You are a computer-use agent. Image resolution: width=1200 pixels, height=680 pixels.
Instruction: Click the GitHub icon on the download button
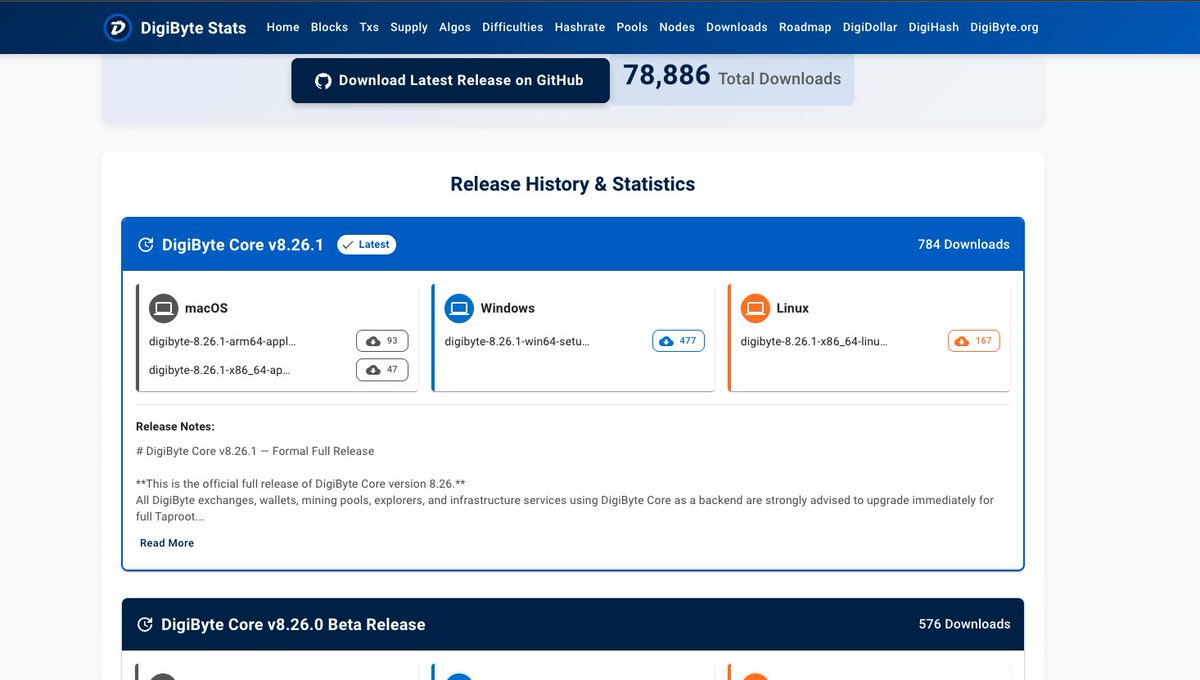322,80
